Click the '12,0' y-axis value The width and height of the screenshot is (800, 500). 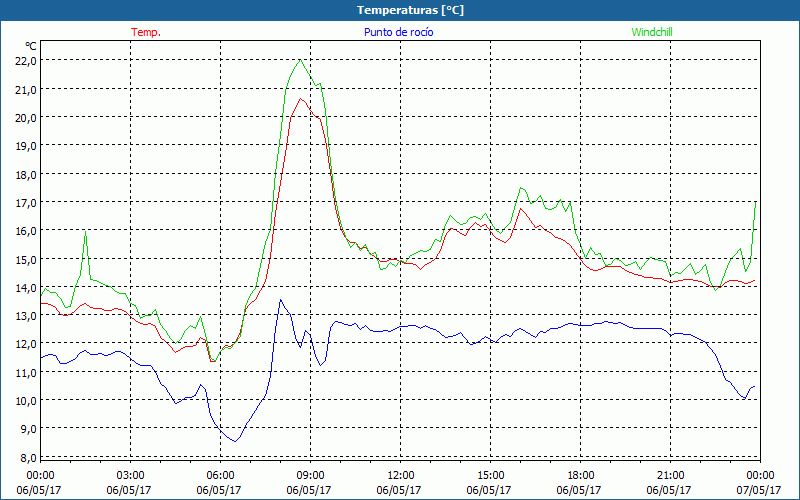click(27, 344)
